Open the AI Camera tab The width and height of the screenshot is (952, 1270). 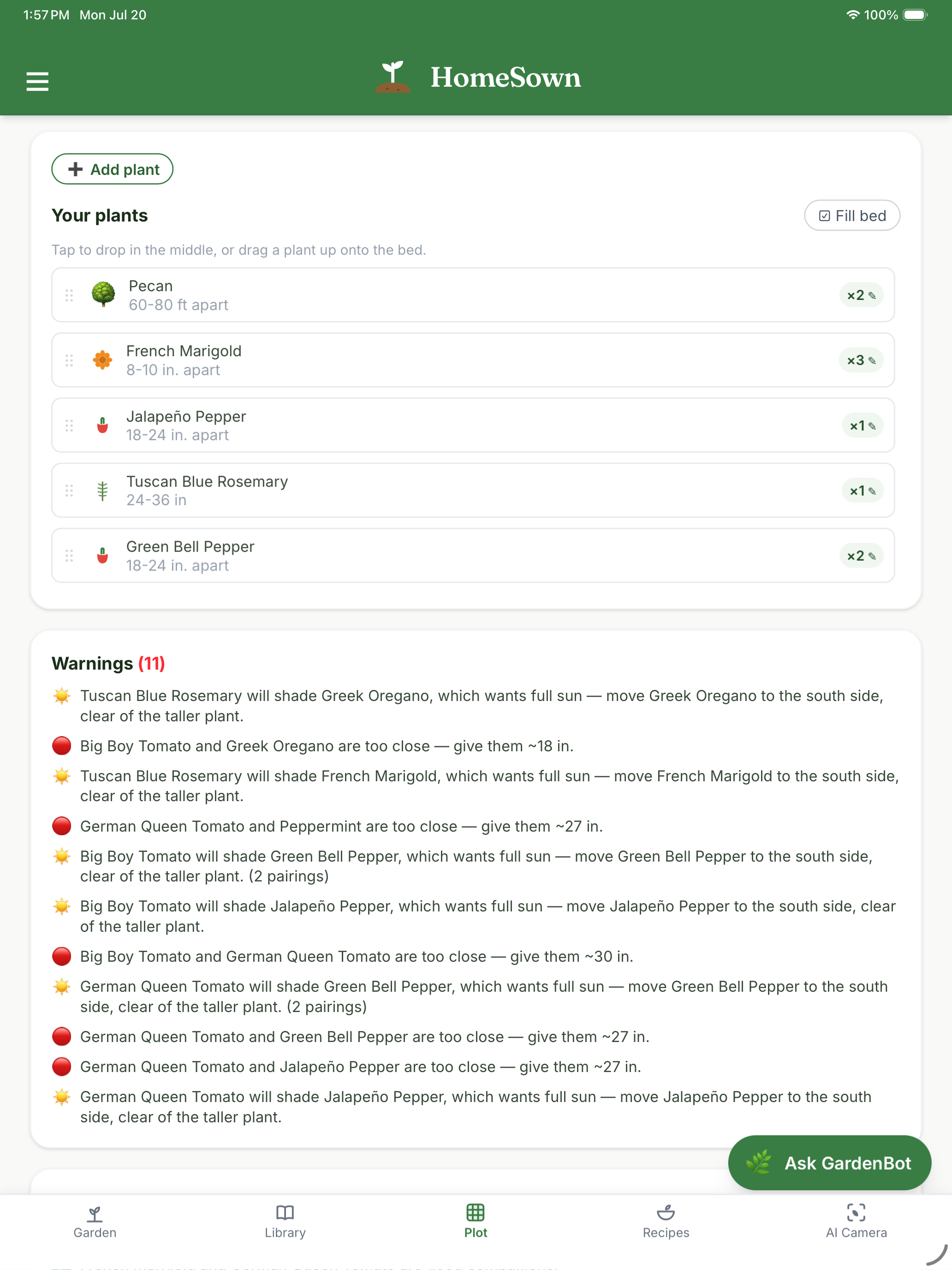pyautogui.click(x=856, y=1222)
